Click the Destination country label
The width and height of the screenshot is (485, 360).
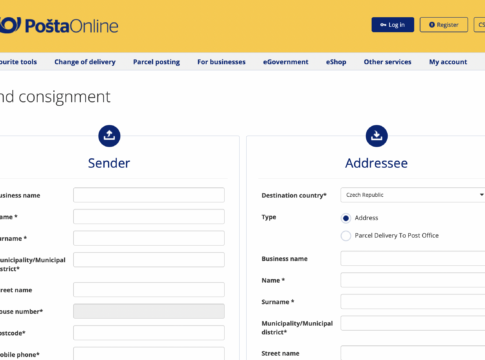click(x=294, y=195)
